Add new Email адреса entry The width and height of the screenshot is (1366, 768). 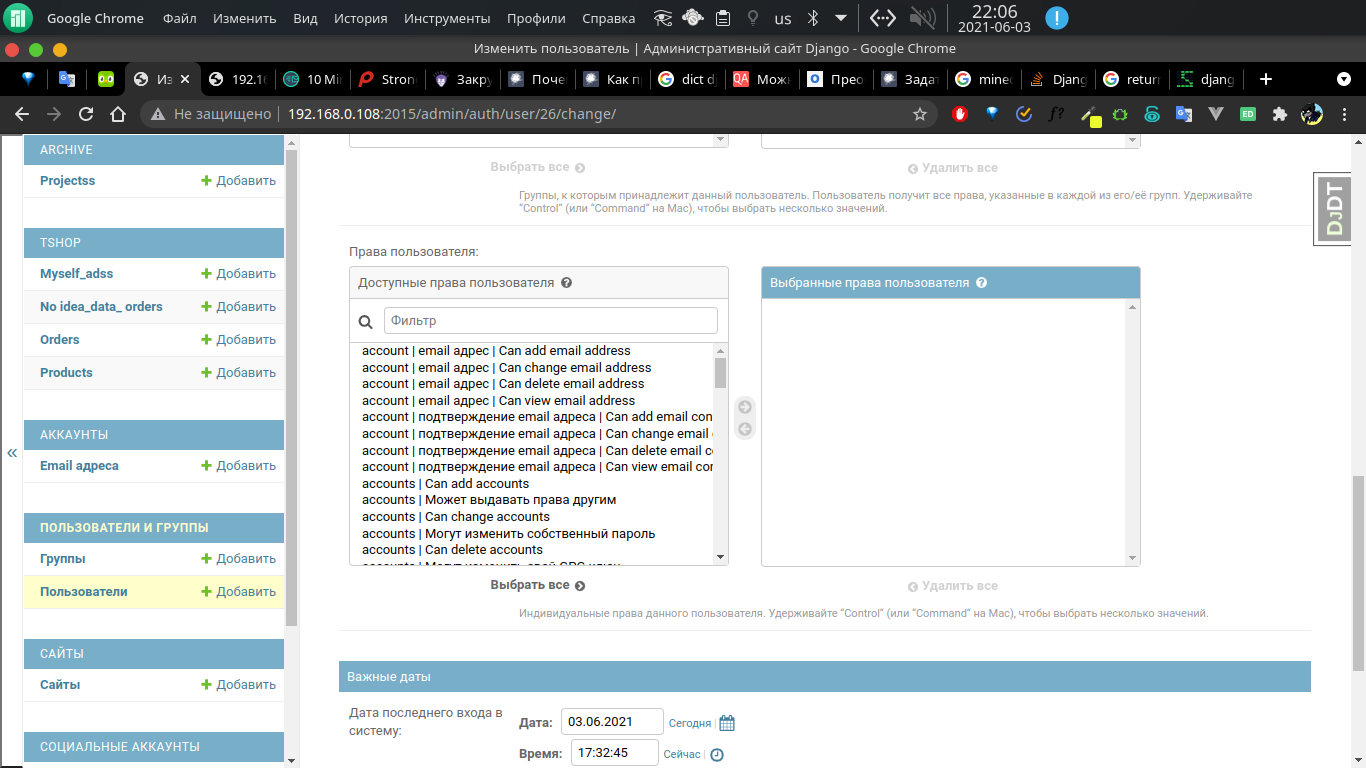pos(238,466)
